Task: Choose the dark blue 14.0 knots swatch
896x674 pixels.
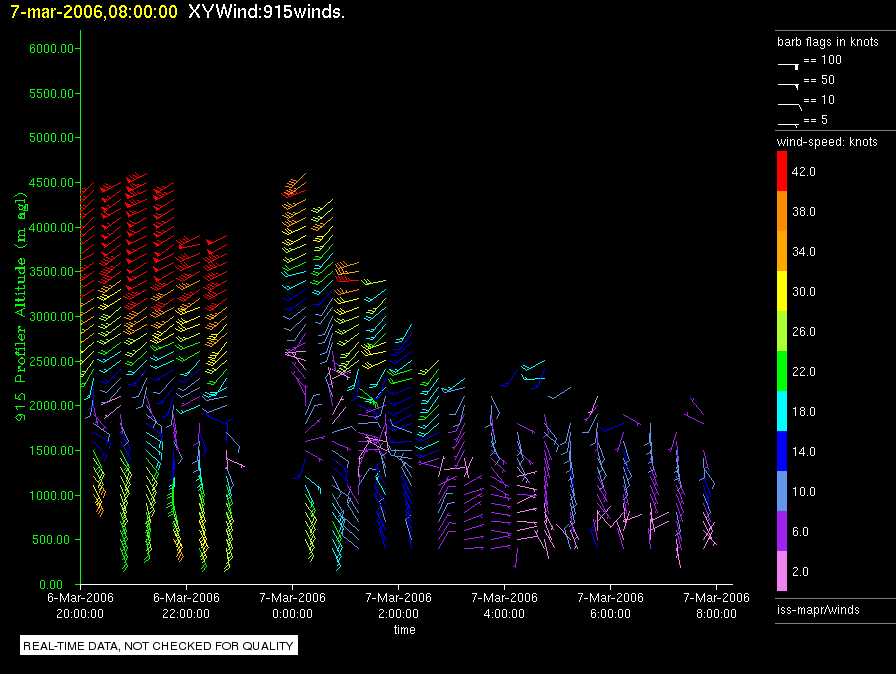Action: (x=782, y=451)
